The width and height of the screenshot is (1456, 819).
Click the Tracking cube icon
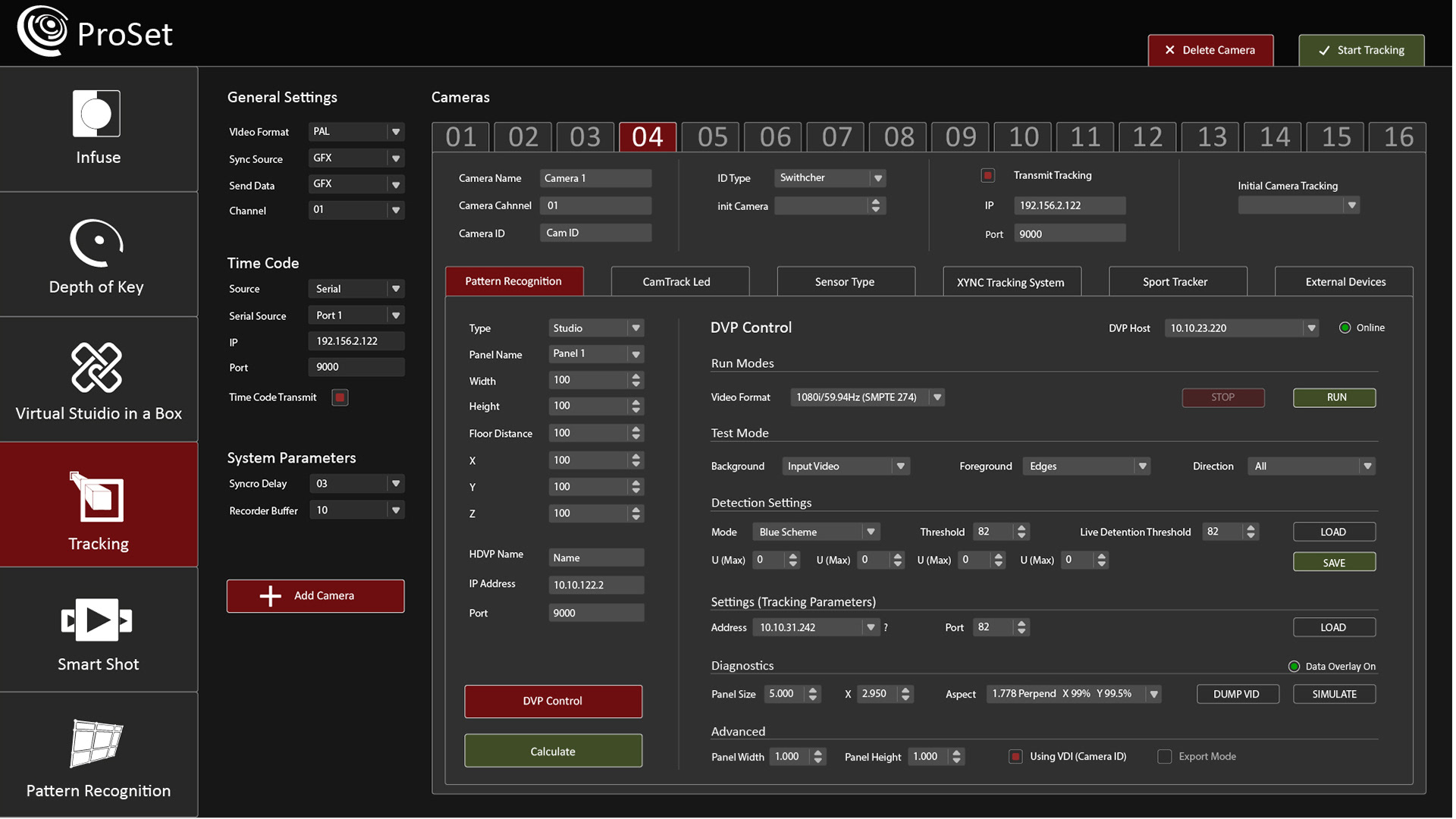tap(98, 497)
